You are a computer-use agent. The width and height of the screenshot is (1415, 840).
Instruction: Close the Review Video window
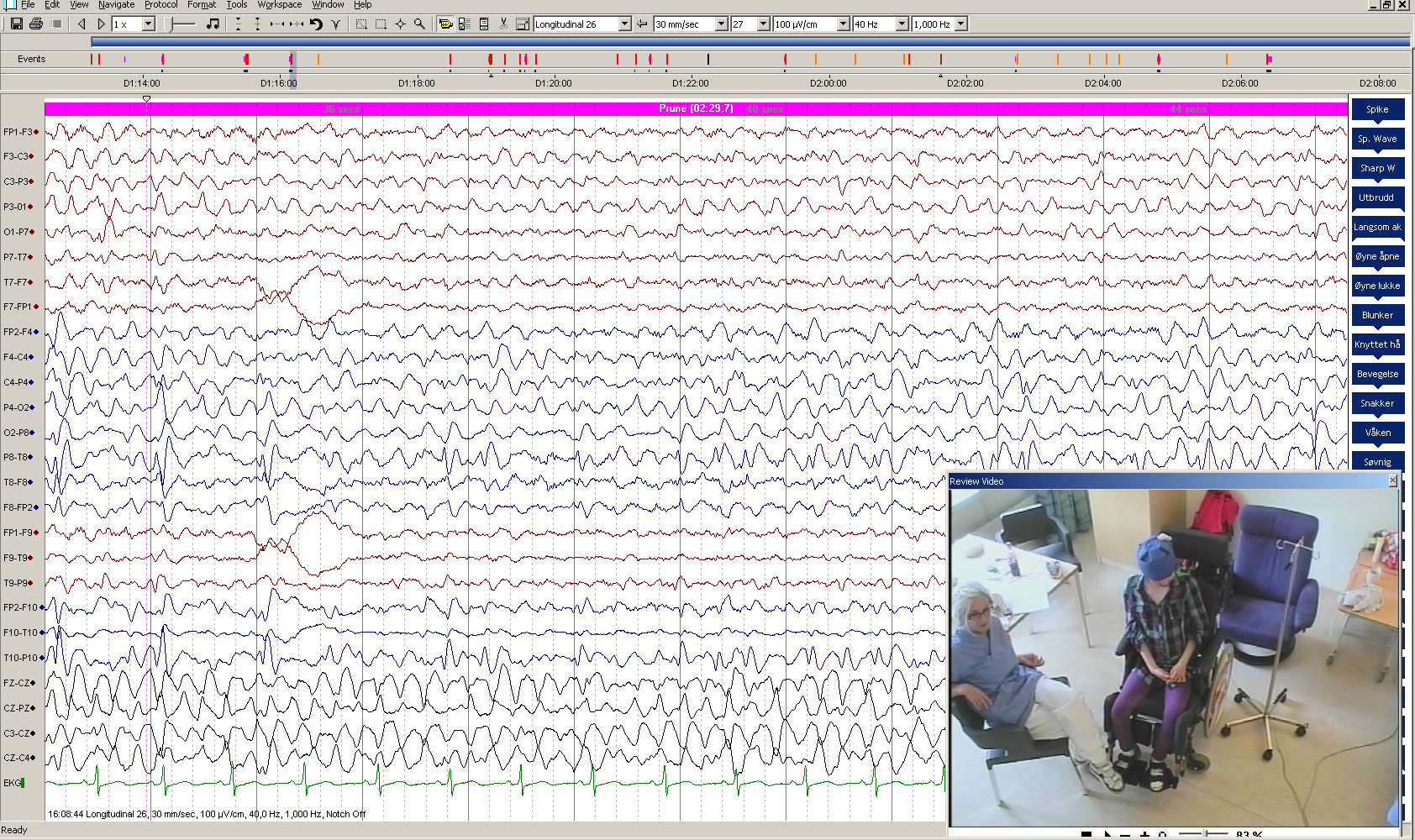coord(1392,480)
